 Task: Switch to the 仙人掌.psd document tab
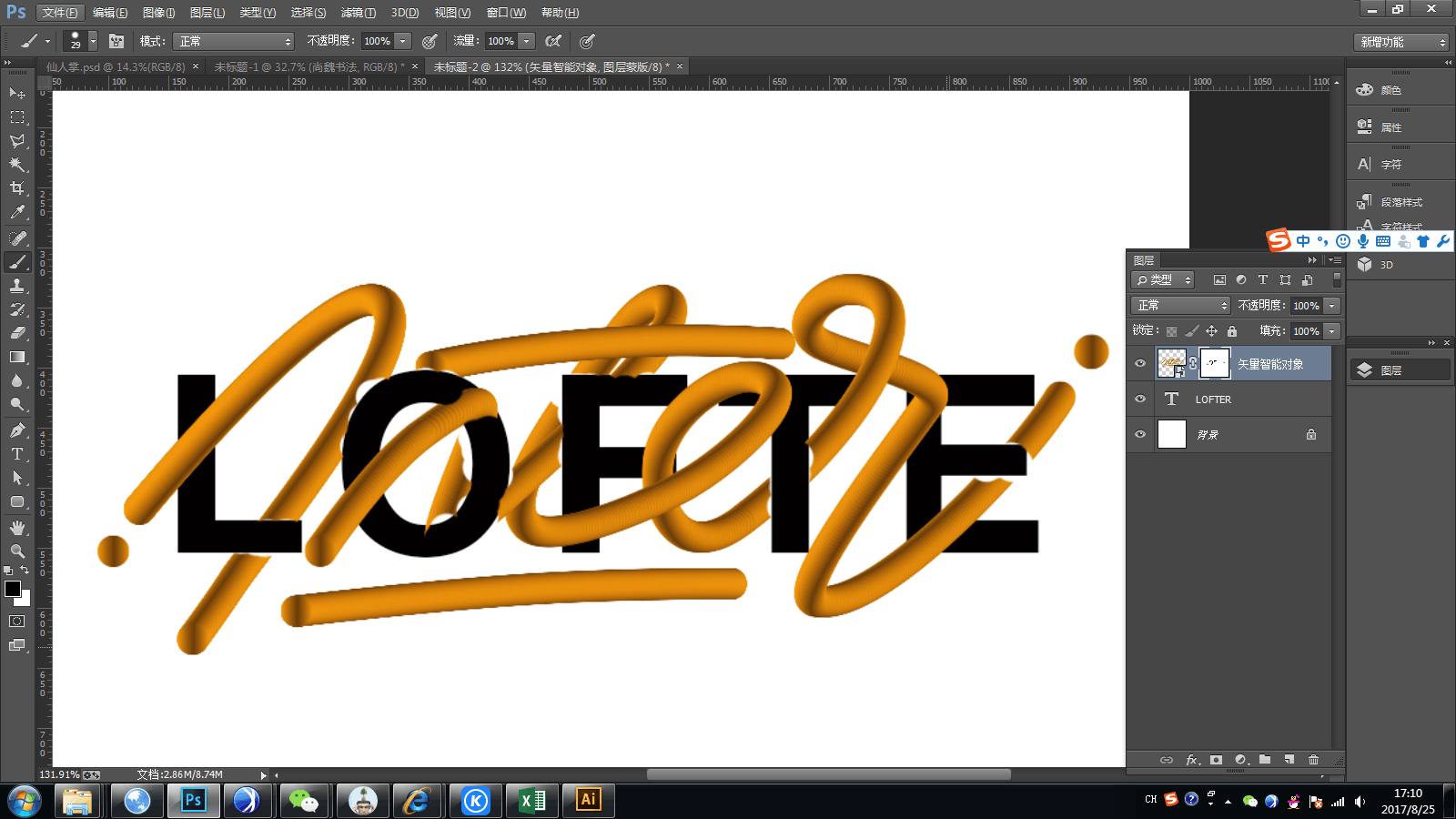coord(116,66)
